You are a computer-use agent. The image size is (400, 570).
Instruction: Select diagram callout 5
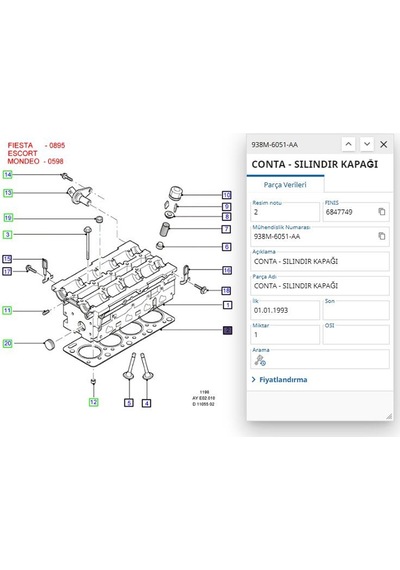click(x=129, y=403)
